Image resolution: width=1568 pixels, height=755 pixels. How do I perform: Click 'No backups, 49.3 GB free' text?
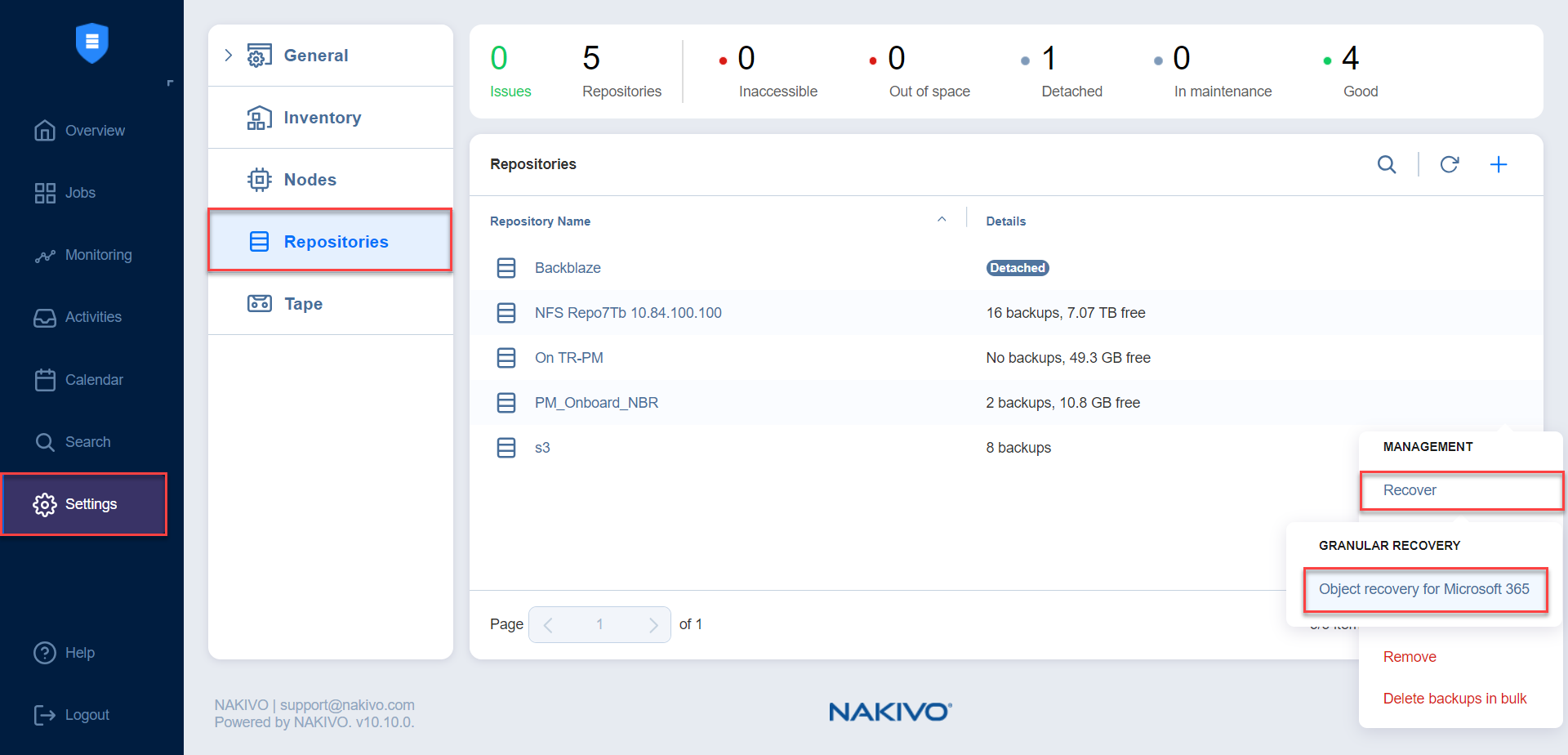(1068, 358)
